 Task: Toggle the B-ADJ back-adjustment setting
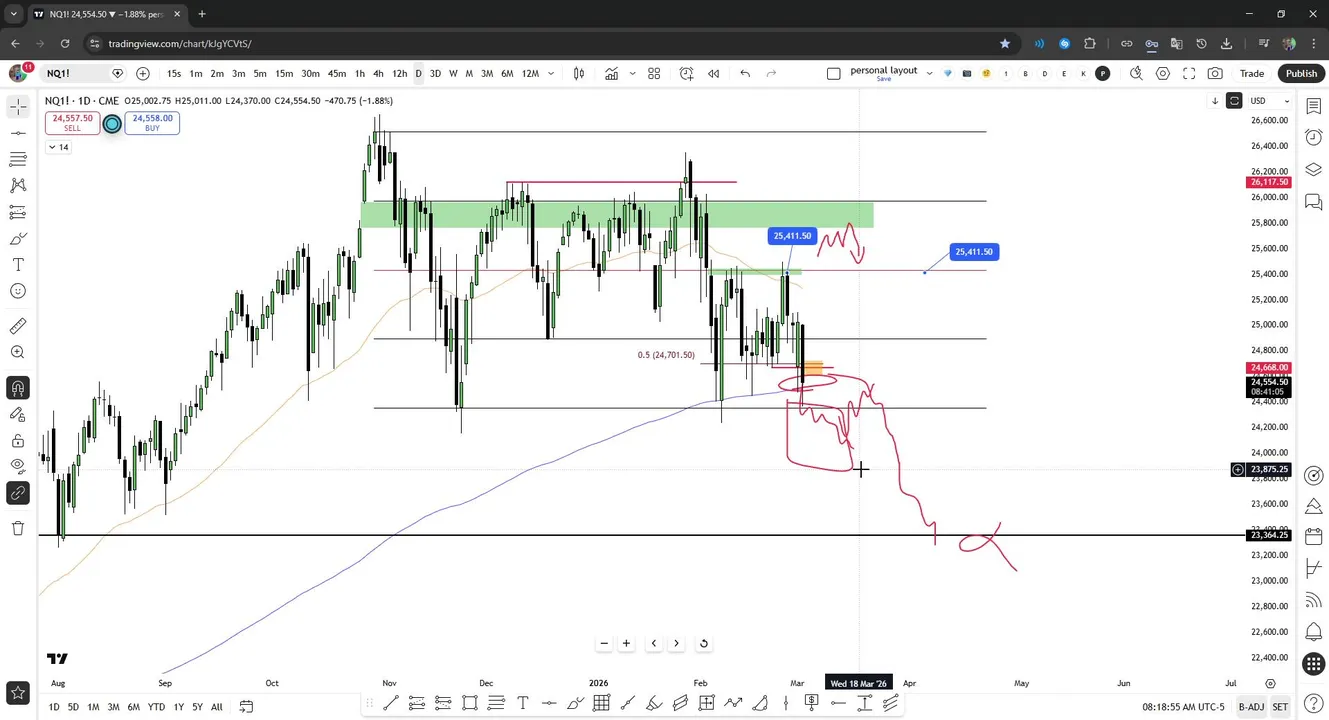[1251, 707]
